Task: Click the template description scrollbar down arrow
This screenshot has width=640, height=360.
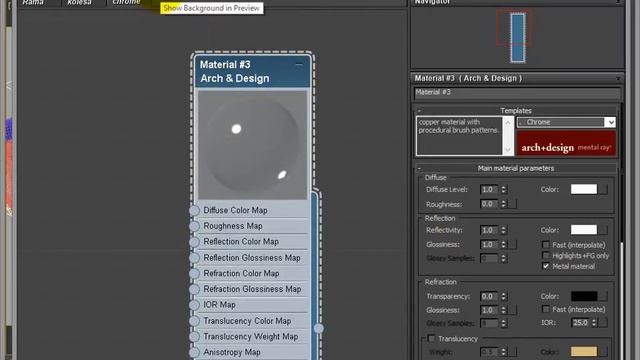Action: (508, 150)
